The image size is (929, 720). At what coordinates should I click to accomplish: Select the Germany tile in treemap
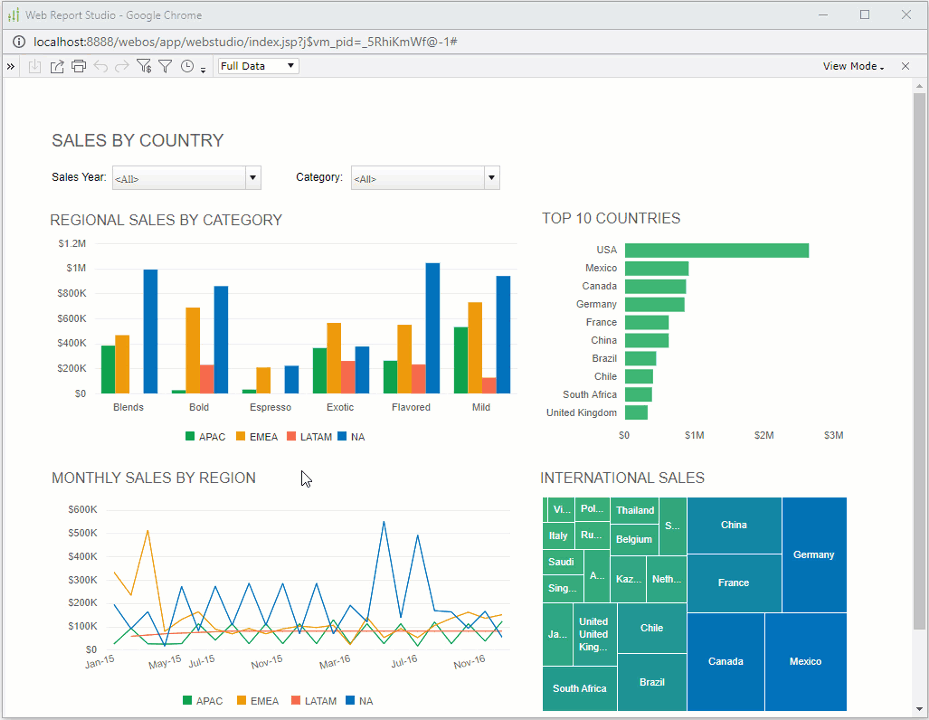tap(813, 555)
